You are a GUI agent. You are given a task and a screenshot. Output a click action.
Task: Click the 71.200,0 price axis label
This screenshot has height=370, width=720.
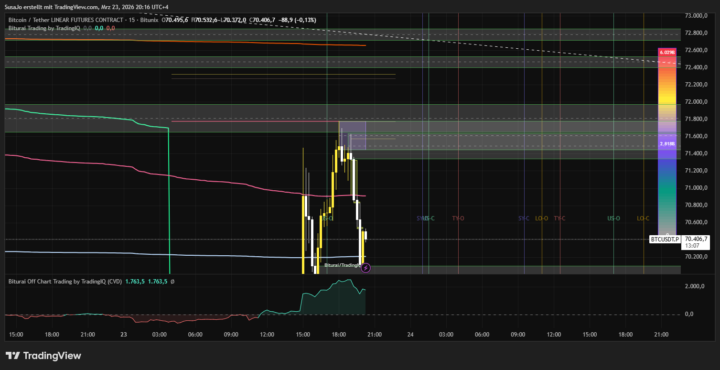696,170
